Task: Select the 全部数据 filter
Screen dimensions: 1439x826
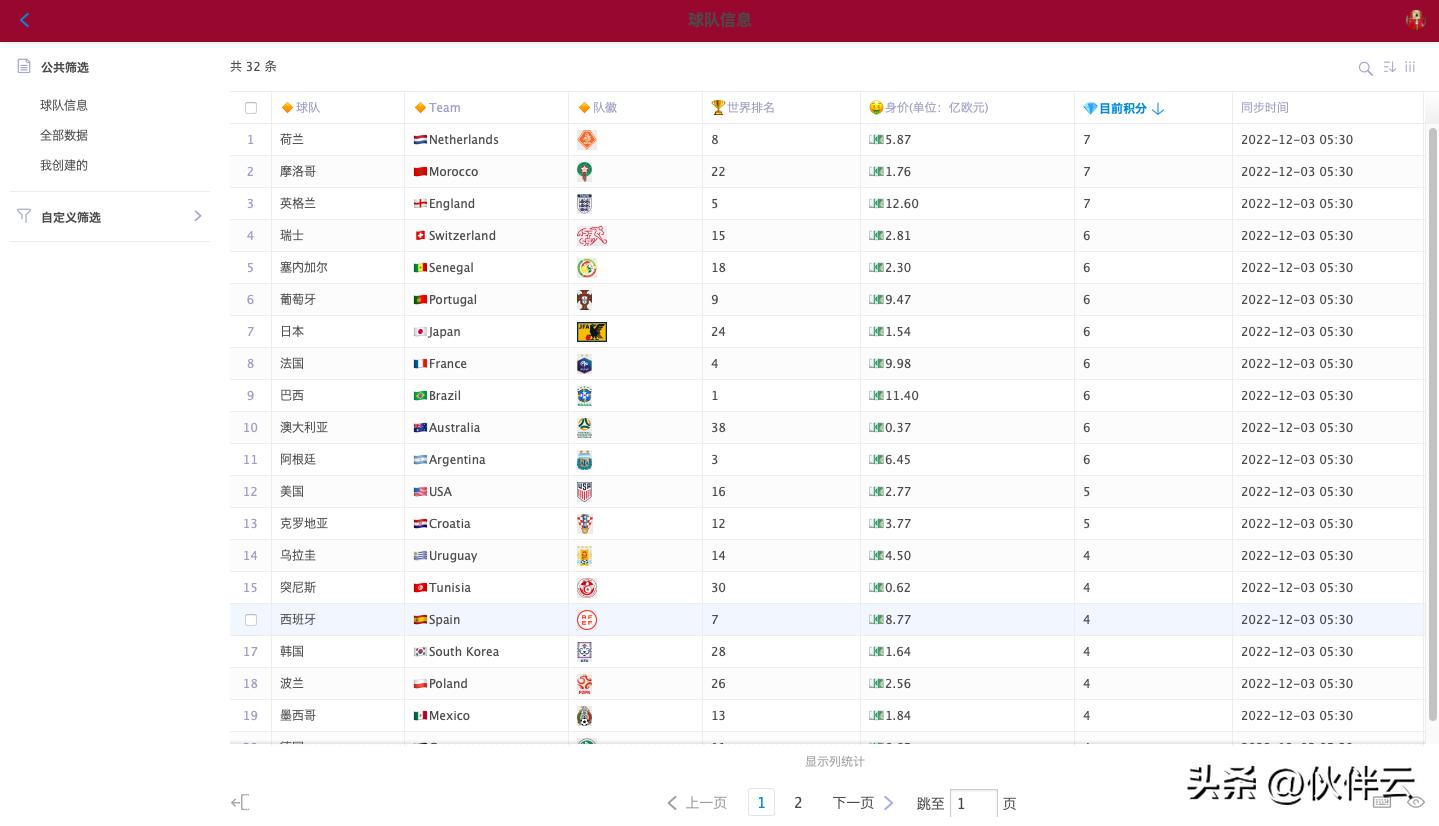Action: coord(64,135)
